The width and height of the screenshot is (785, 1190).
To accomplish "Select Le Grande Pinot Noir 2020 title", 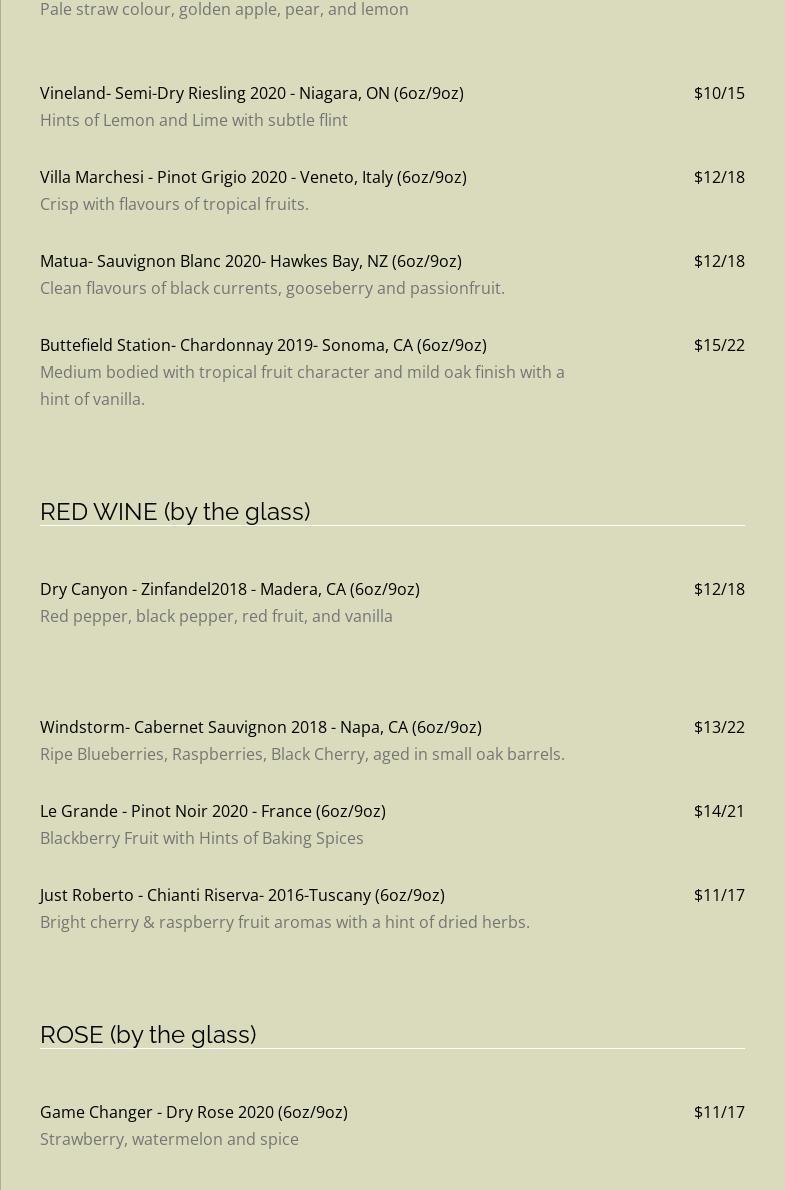I will 213,812.
